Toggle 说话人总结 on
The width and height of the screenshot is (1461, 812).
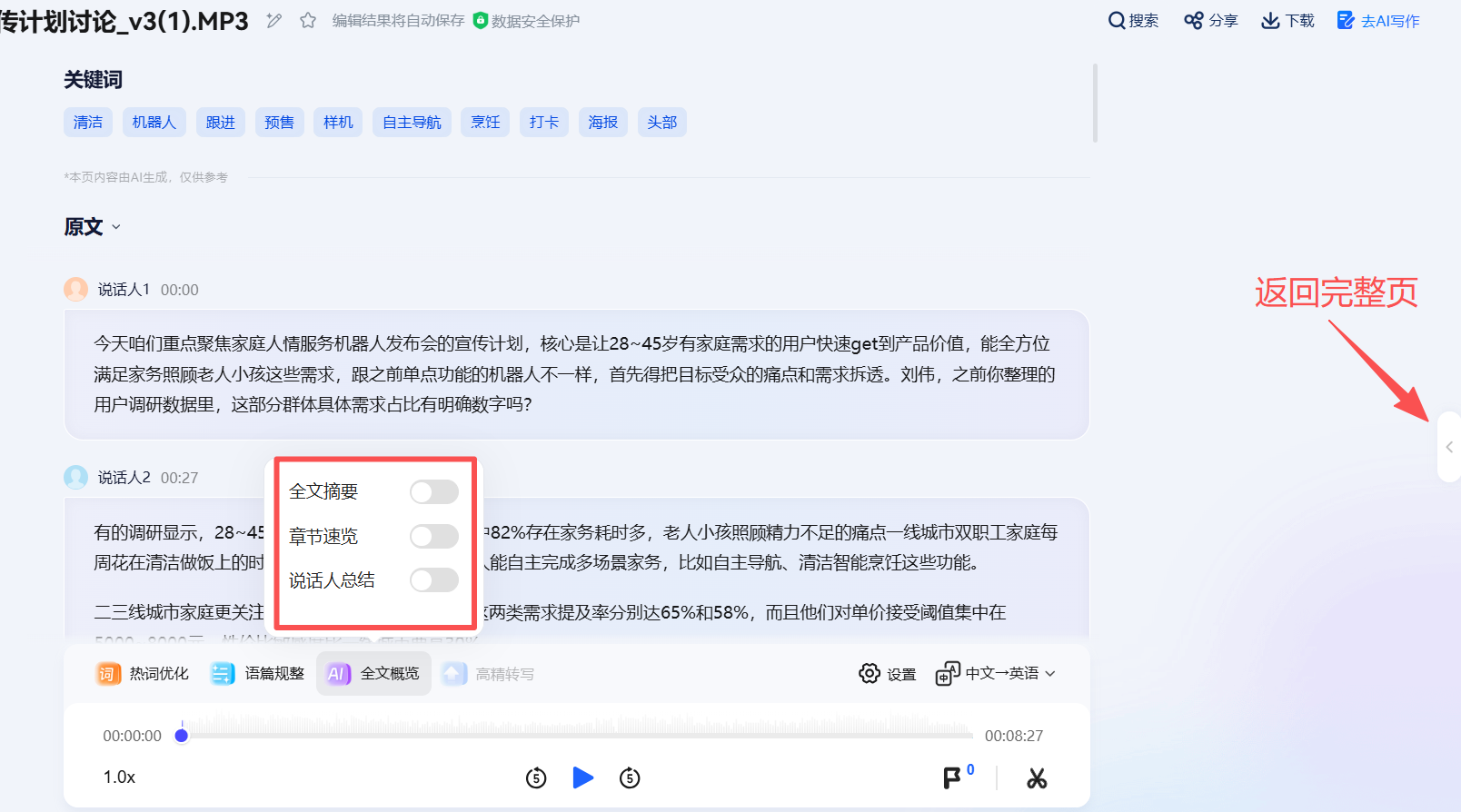(433, 579)
